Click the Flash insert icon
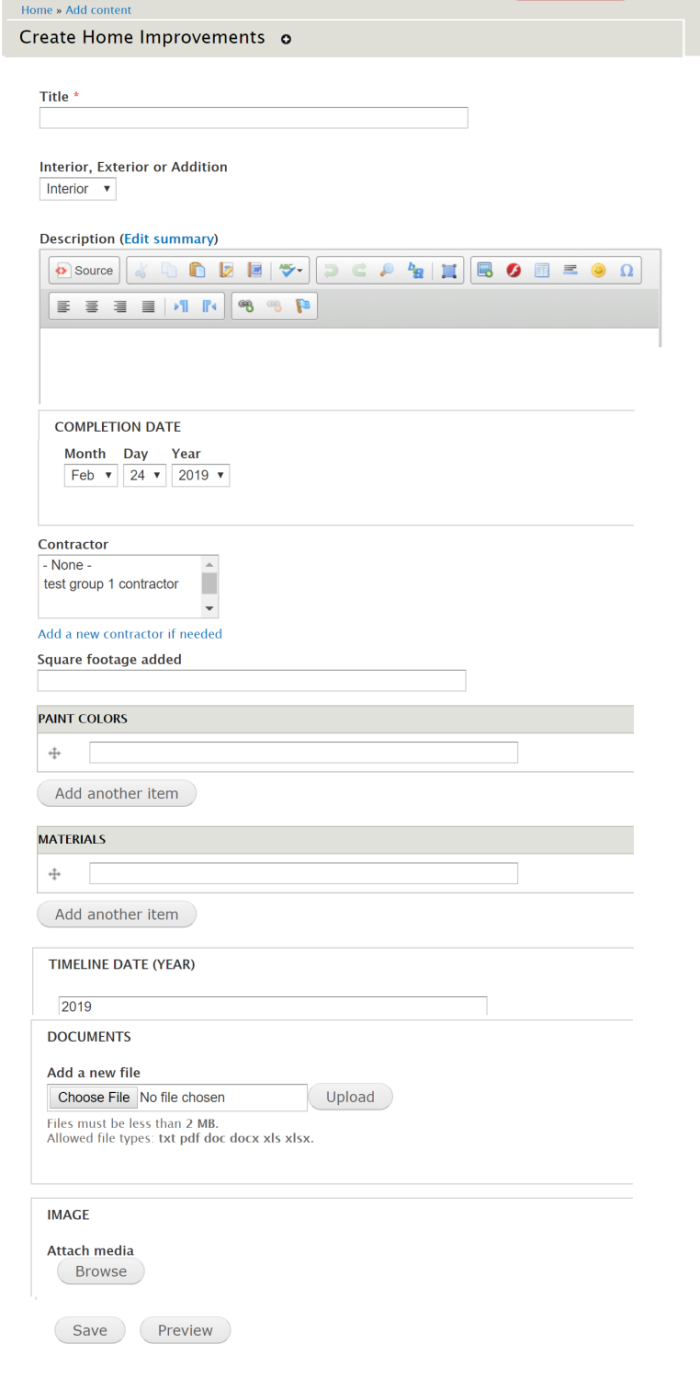This screenshot has height=1378, width=700. click(513, 271)
